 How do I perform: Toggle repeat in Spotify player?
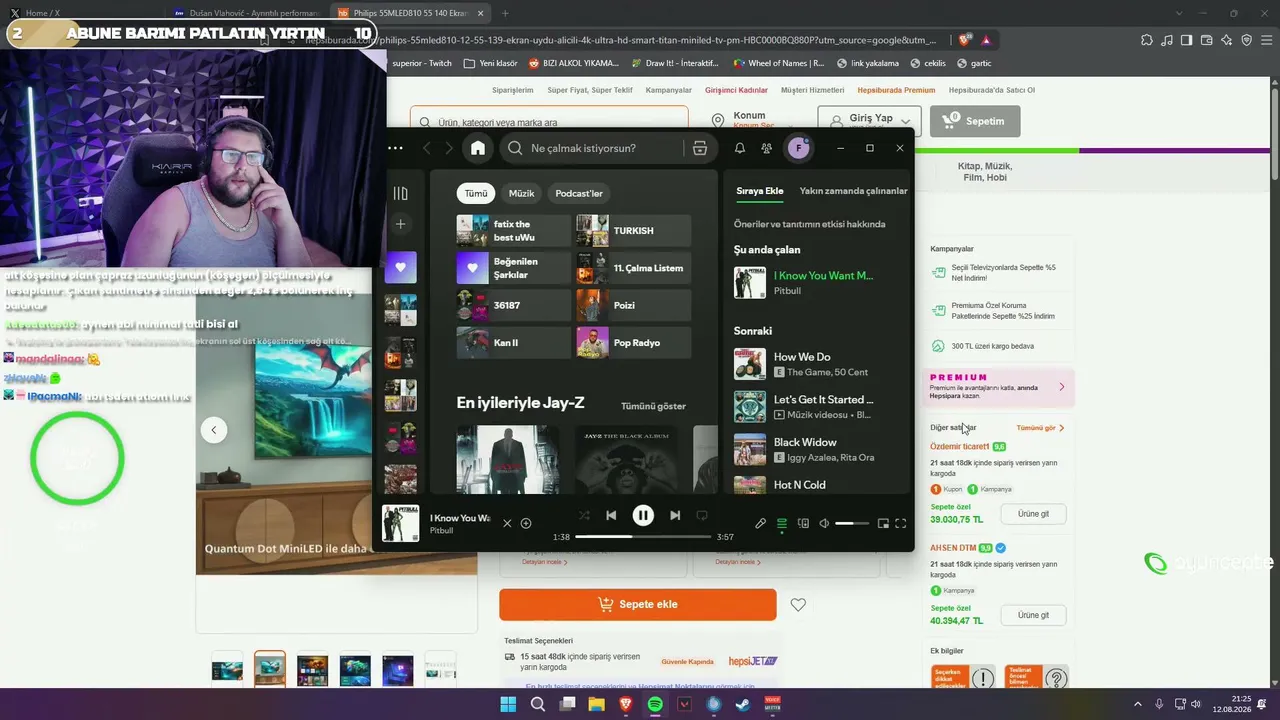click(x=702, y=516)
